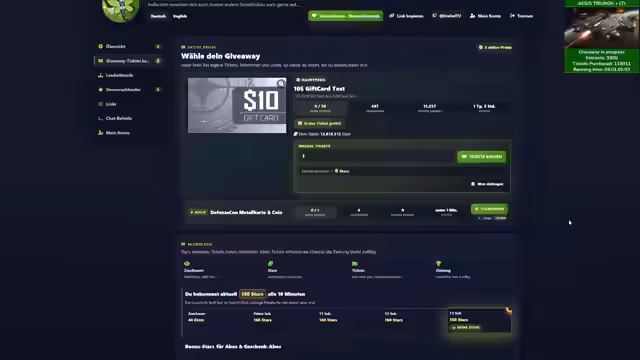
Task: Click the Max einfügen option
Action: tap(487, 184)
